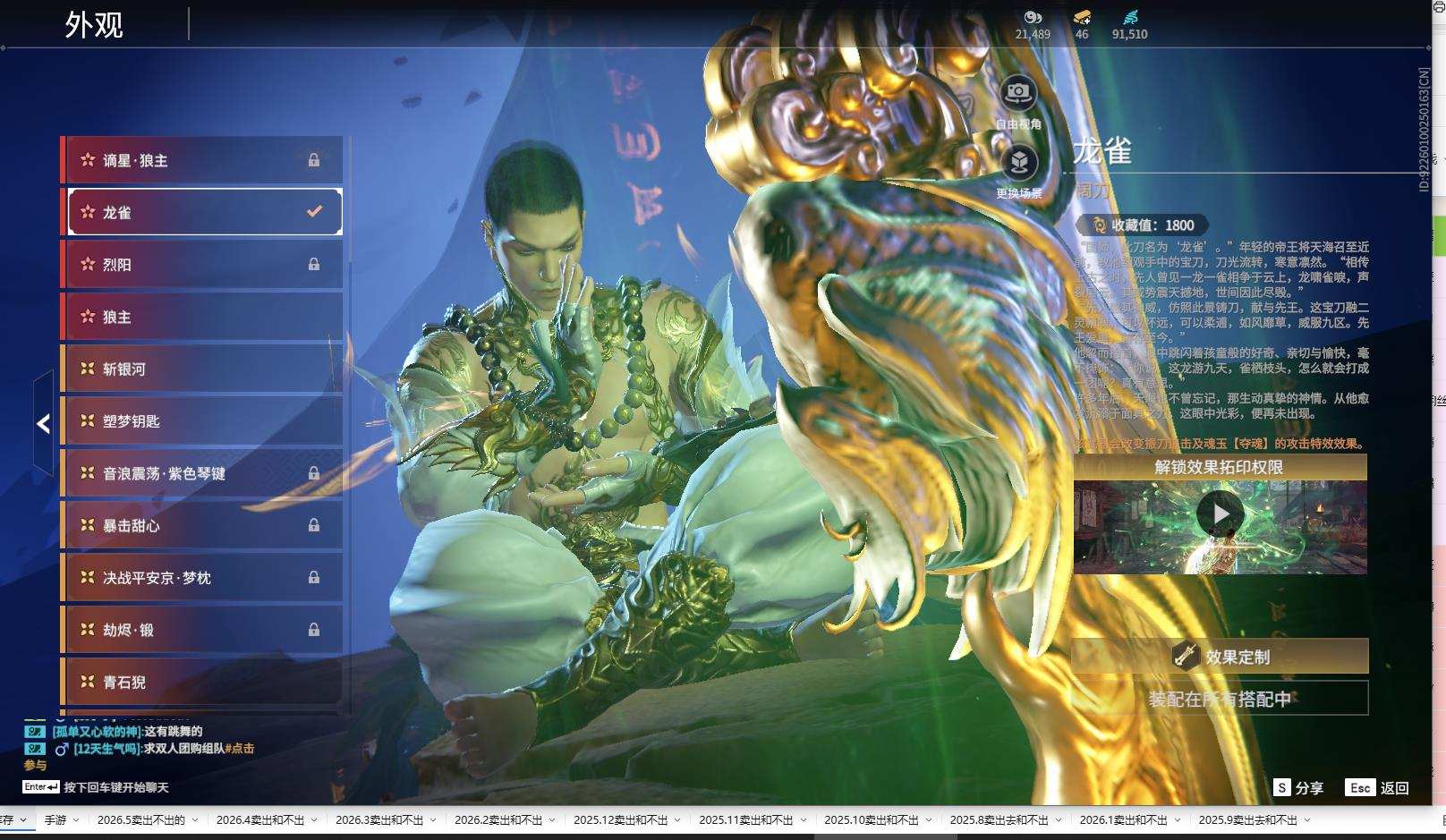This screenshot has height=840, width=1446.
Task: Toggle the checkmark on the 龙雀 skin
Action: [x=314, y=212]
